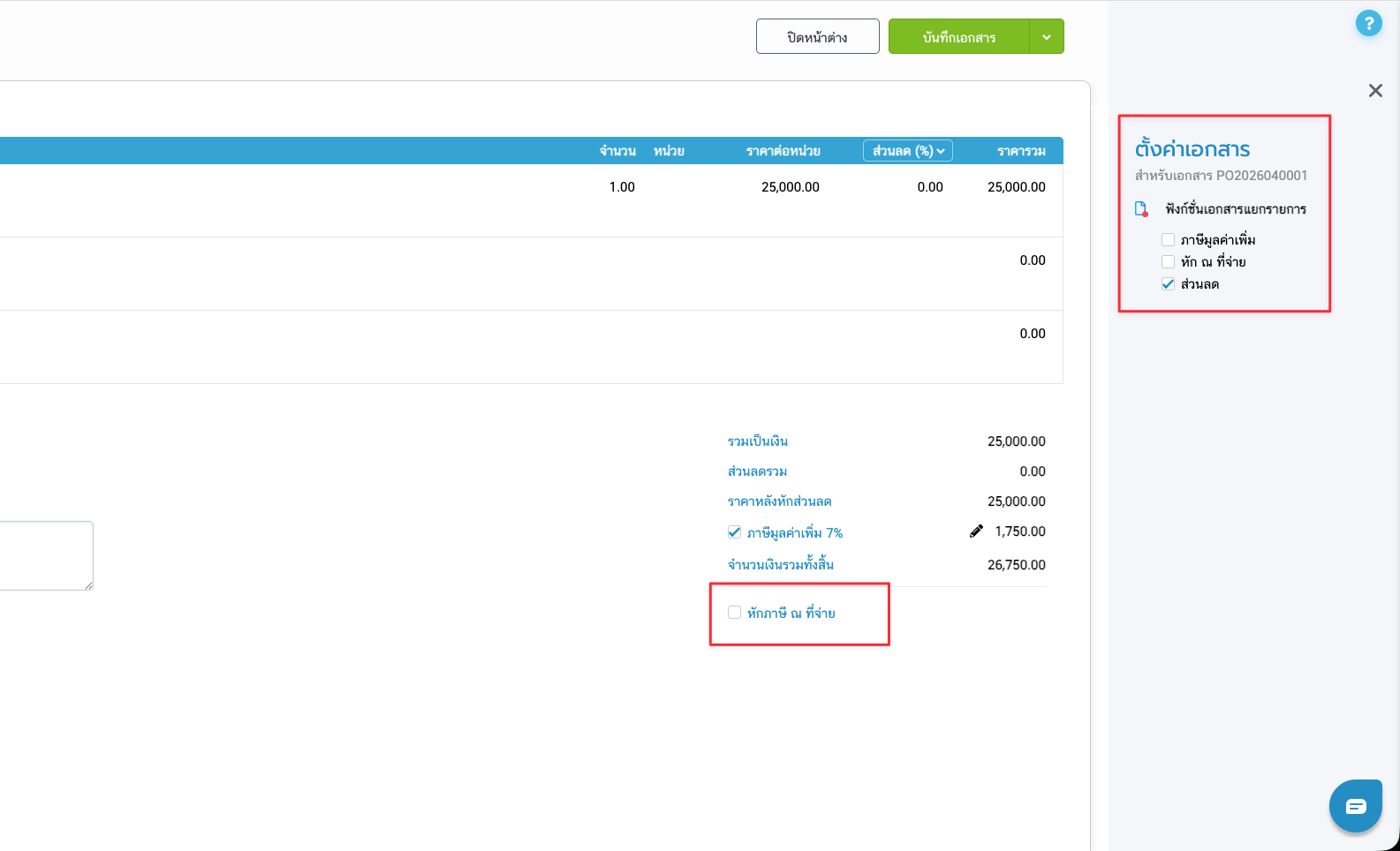Click the บันทึกเอกสาร save button
Screen dimensions: 1400x851
(958, 37)
